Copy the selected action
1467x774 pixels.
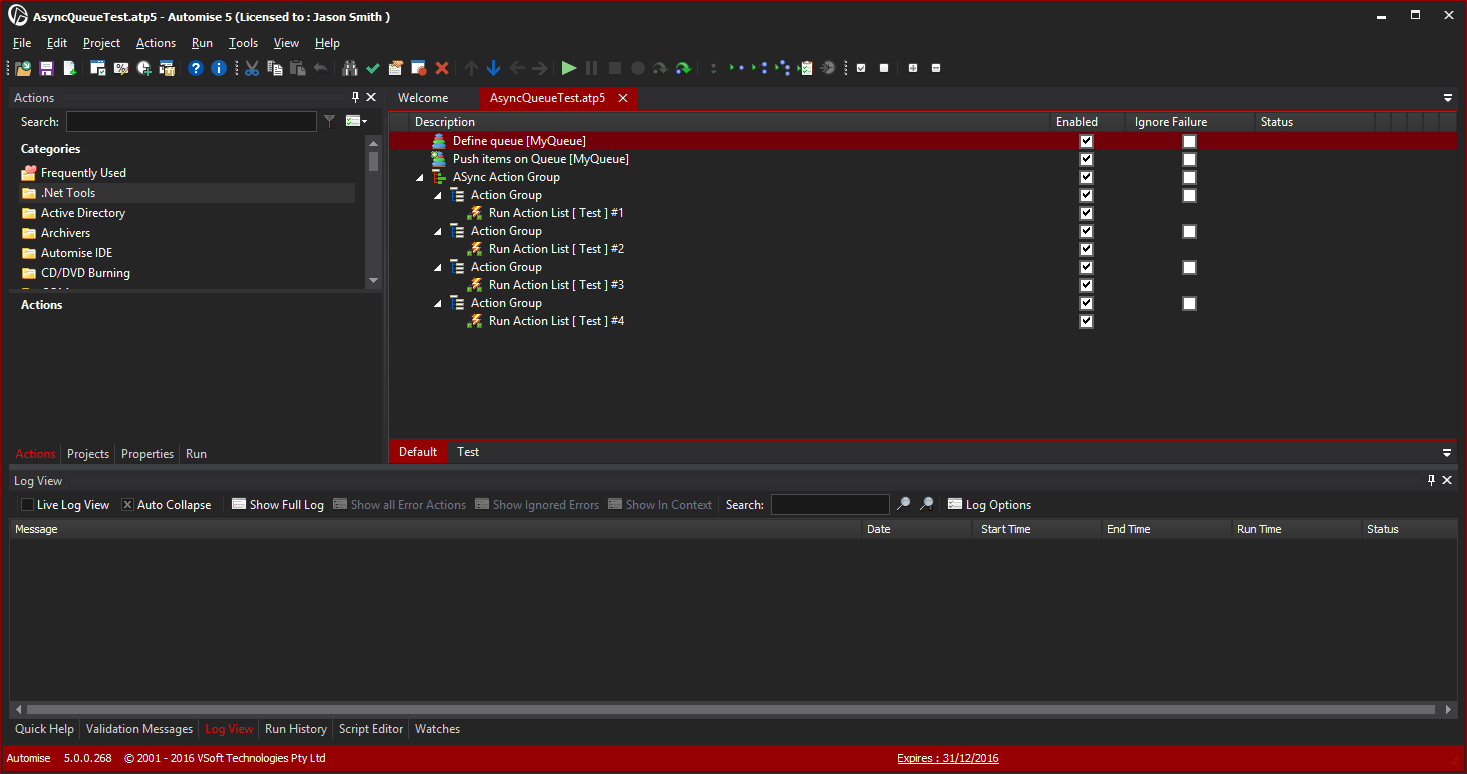point(274,68)
